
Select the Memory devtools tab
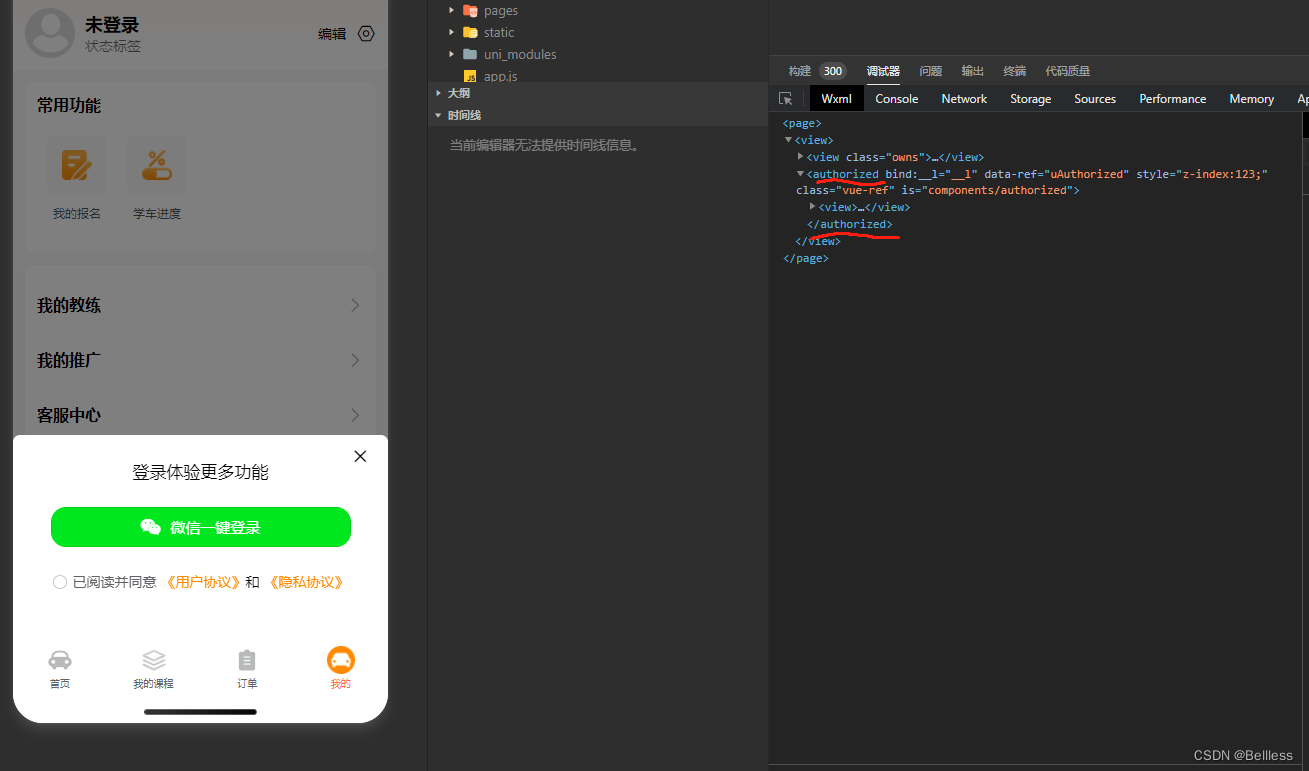[x=1252, y=99]
